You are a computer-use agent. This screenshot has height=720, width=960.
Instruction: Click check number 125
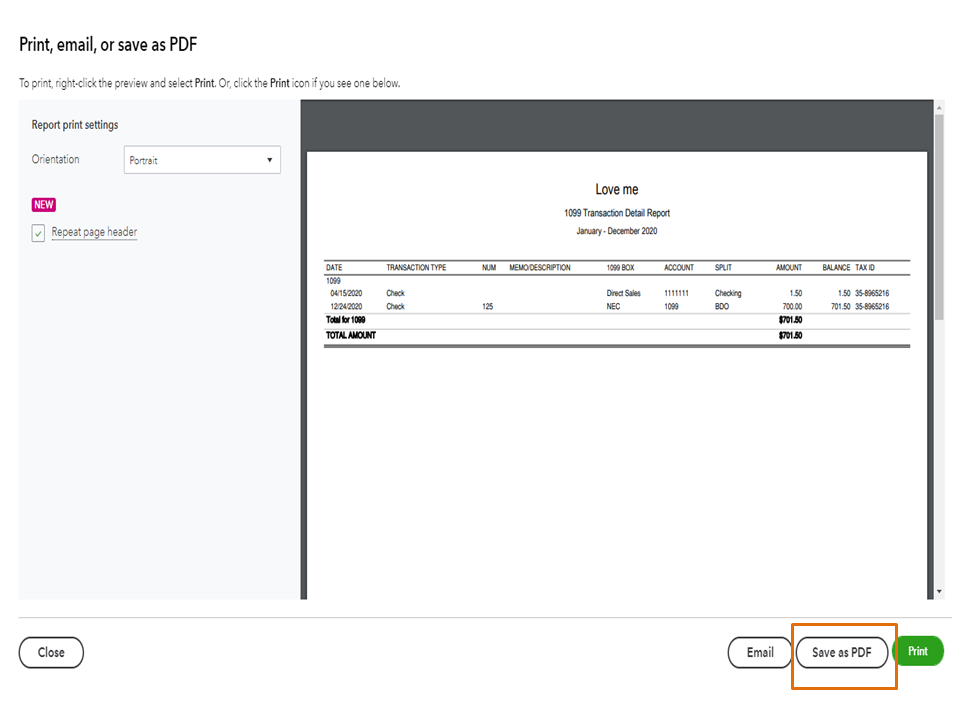pos(487,306)
